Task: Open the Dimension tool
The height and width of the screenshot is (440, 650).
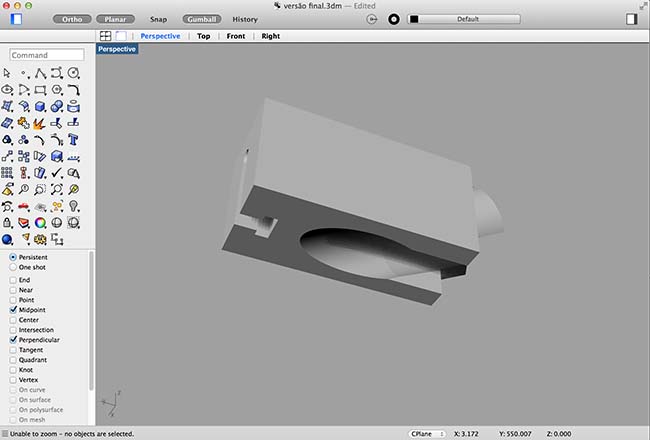Action: pos(73,157)
